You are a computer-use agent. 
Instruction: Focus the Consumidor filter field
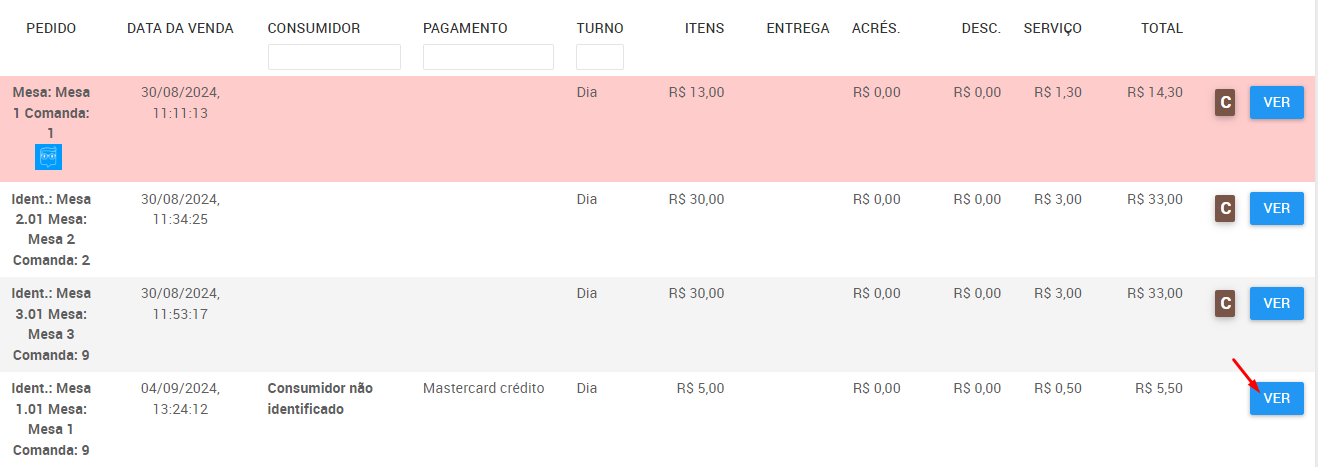334,57
